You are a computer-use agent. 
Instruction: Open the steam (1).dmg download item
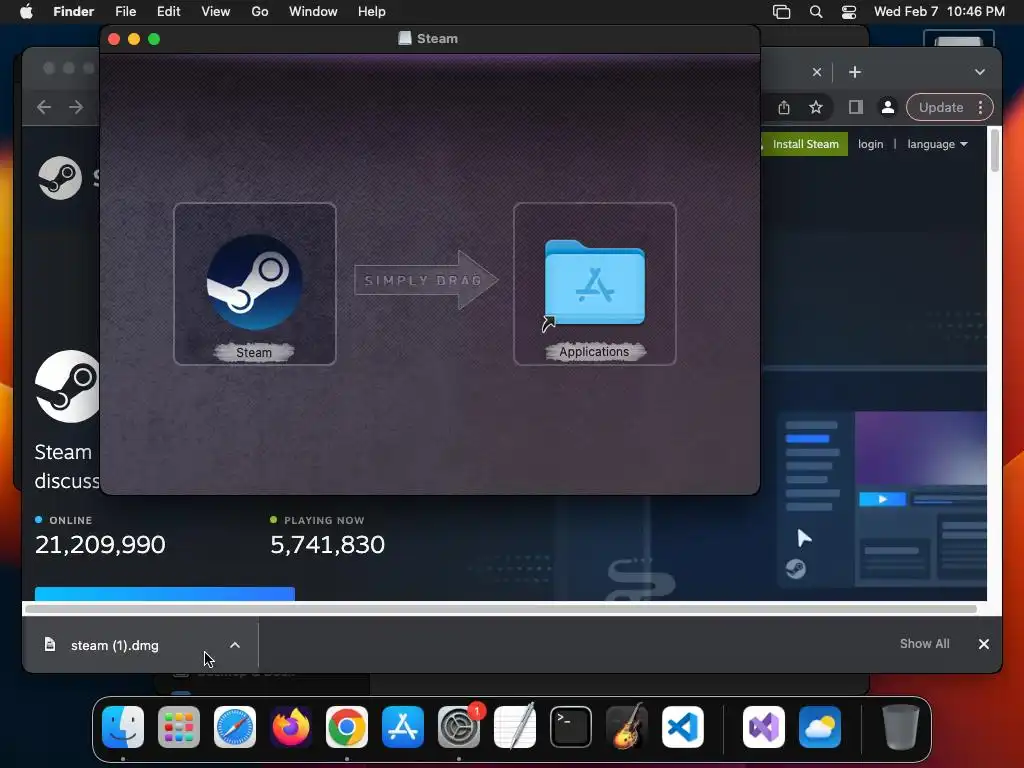[115, 645]
